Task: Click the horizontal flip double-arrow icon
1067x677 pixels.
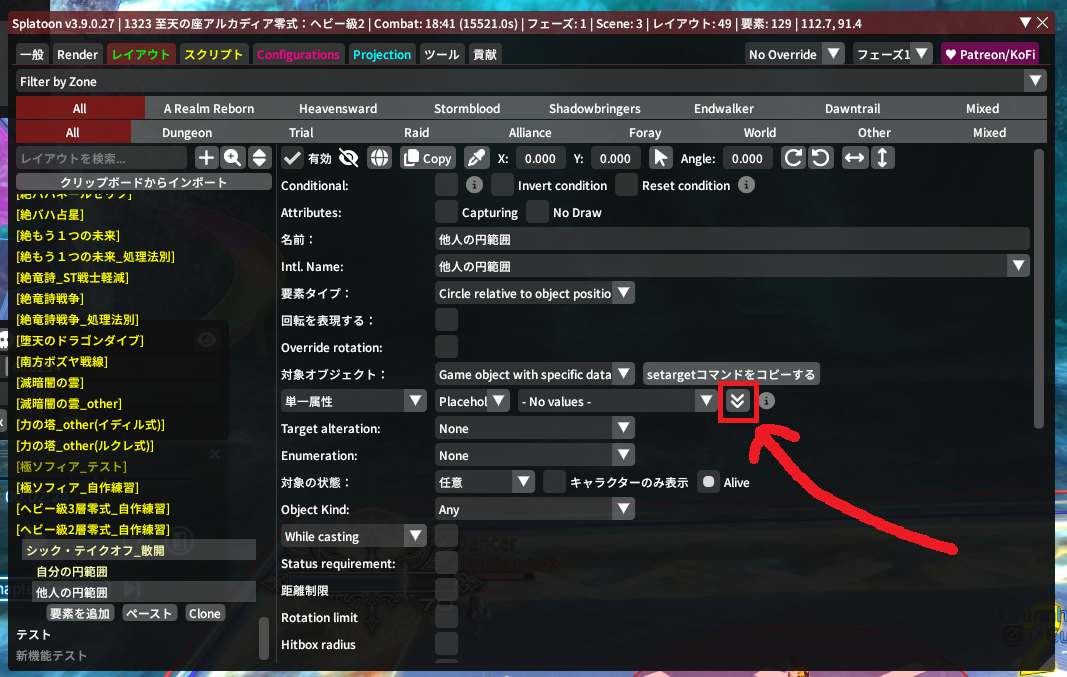Action: click(x=854, y=158)
